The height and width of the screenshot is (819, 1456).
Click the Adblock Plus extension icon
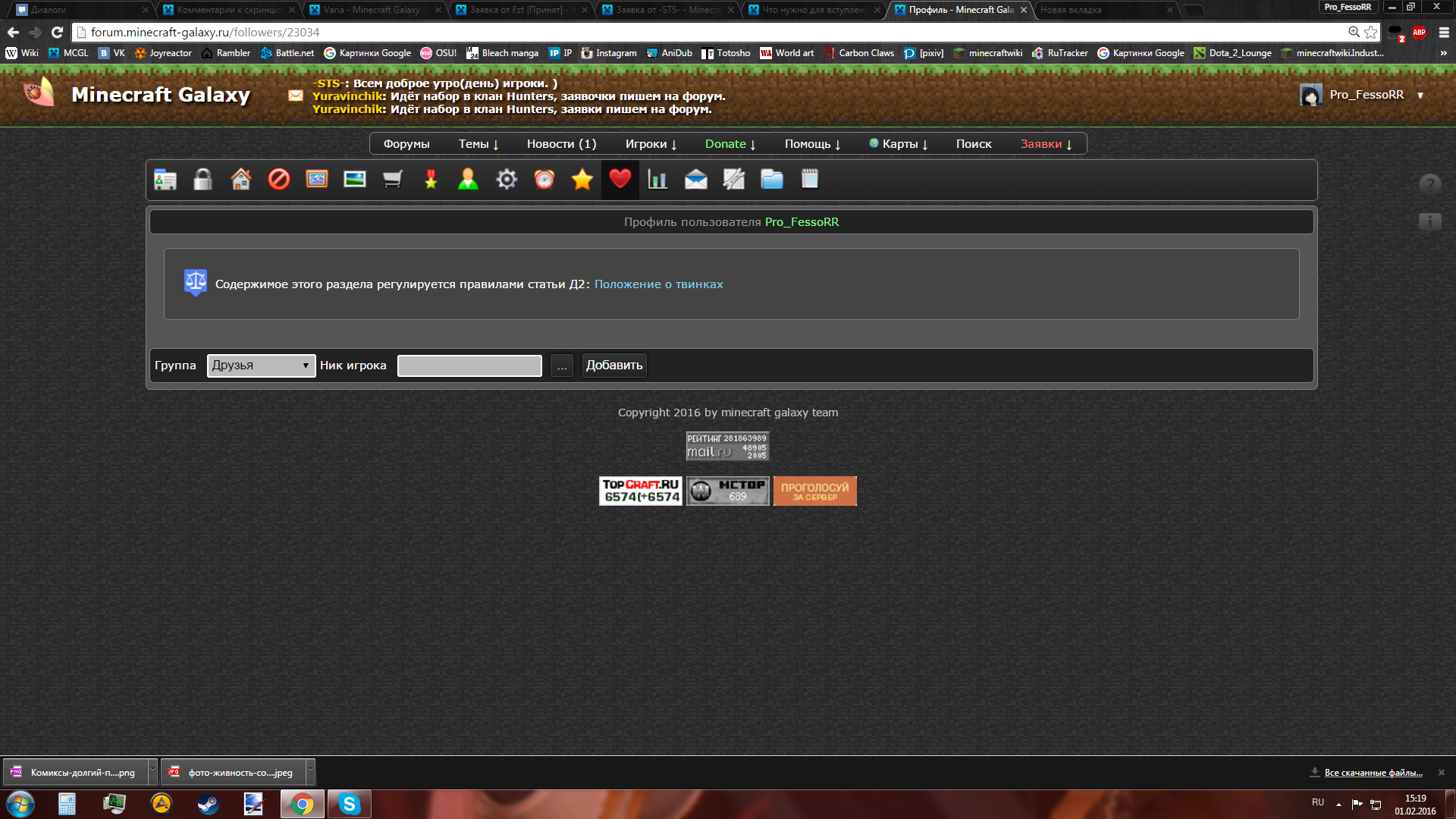pyautogui.click(x=1419, y=33)
